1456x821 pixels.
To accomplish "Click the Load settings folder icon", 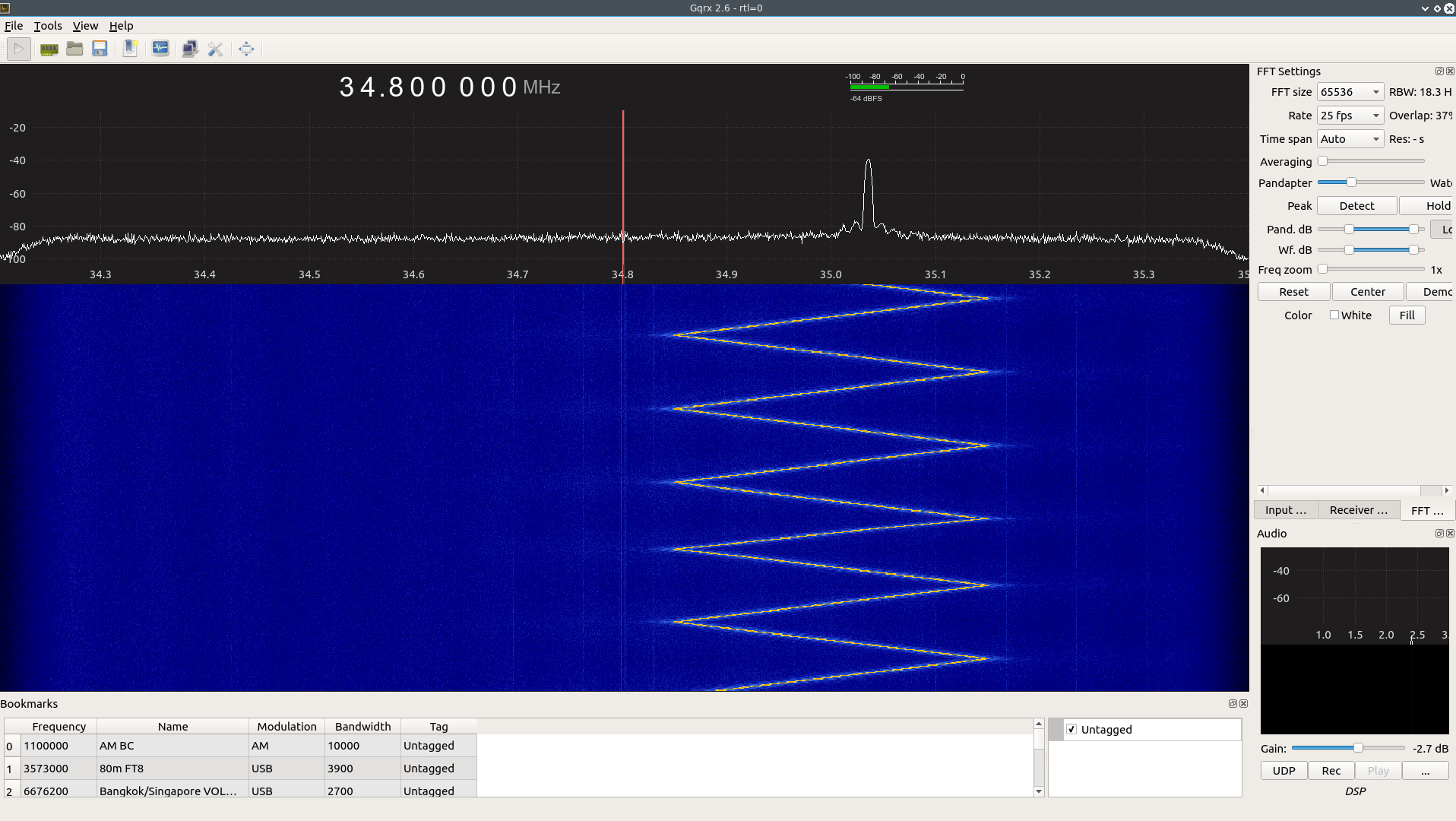I will click(74, 49).
